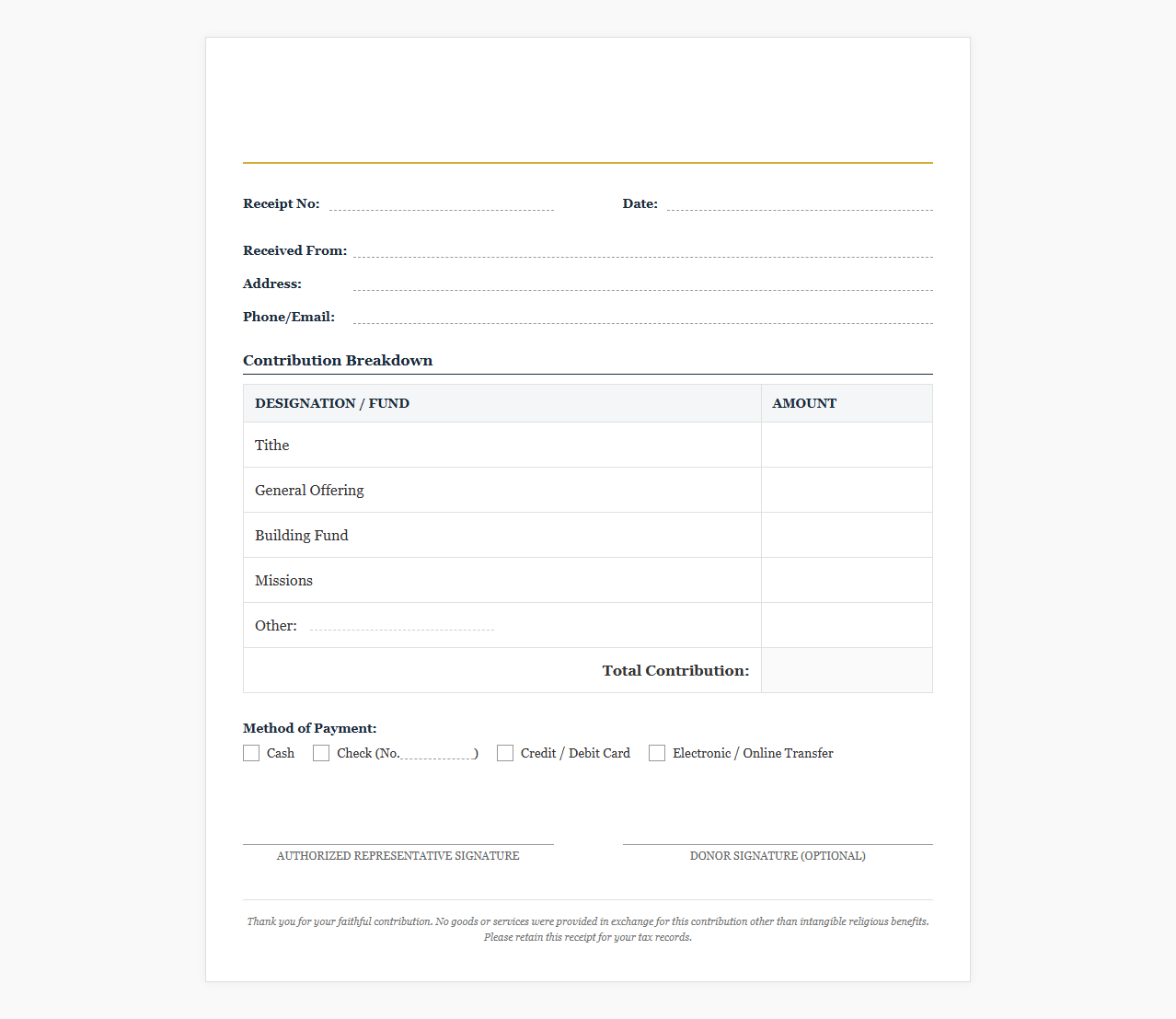1176x1019 pixels.
Task: Check the Cash payment checkbox
Action: (251, 753)
